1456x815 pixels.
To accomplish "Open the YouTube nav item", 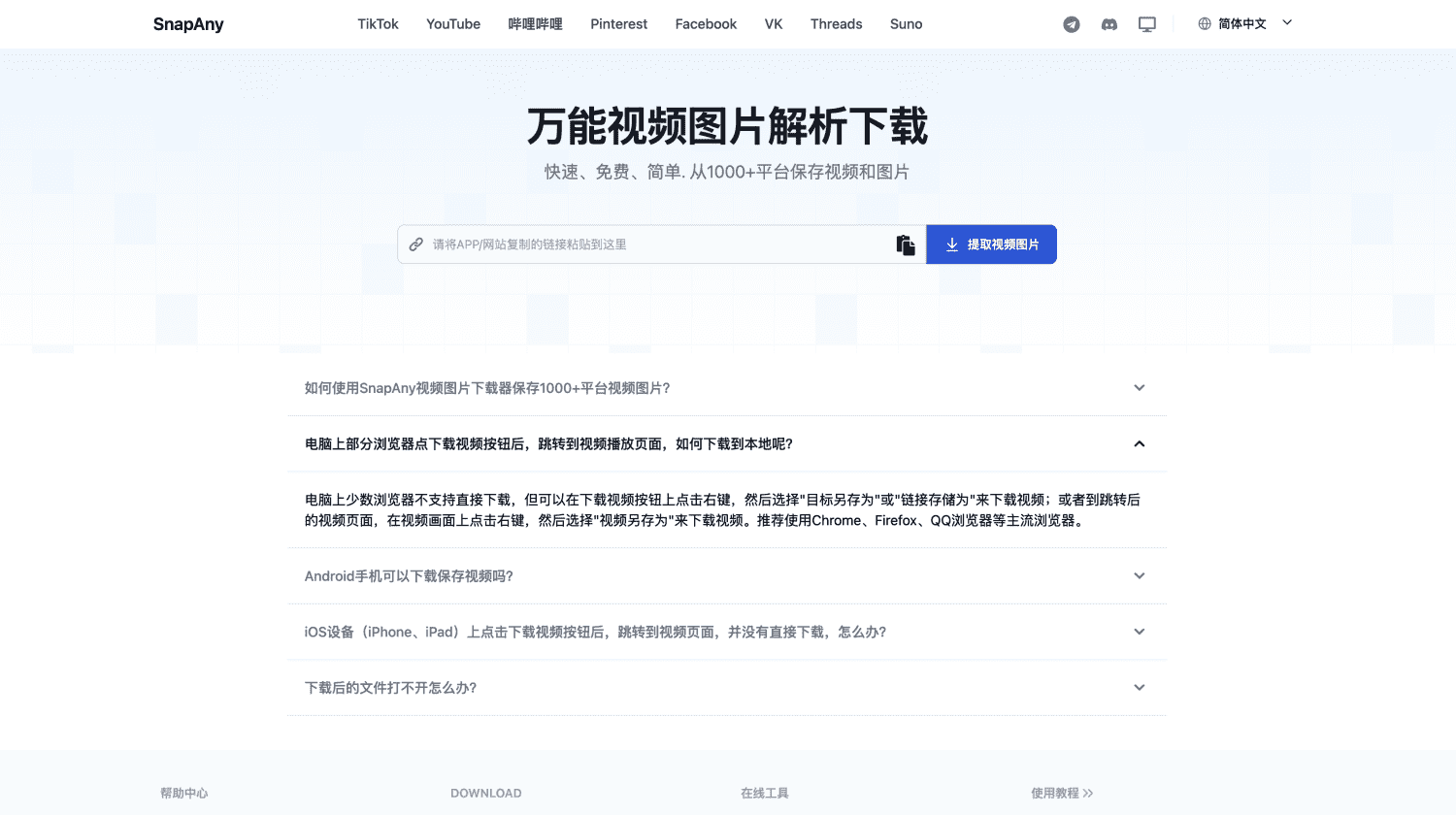I will (453, 24).
